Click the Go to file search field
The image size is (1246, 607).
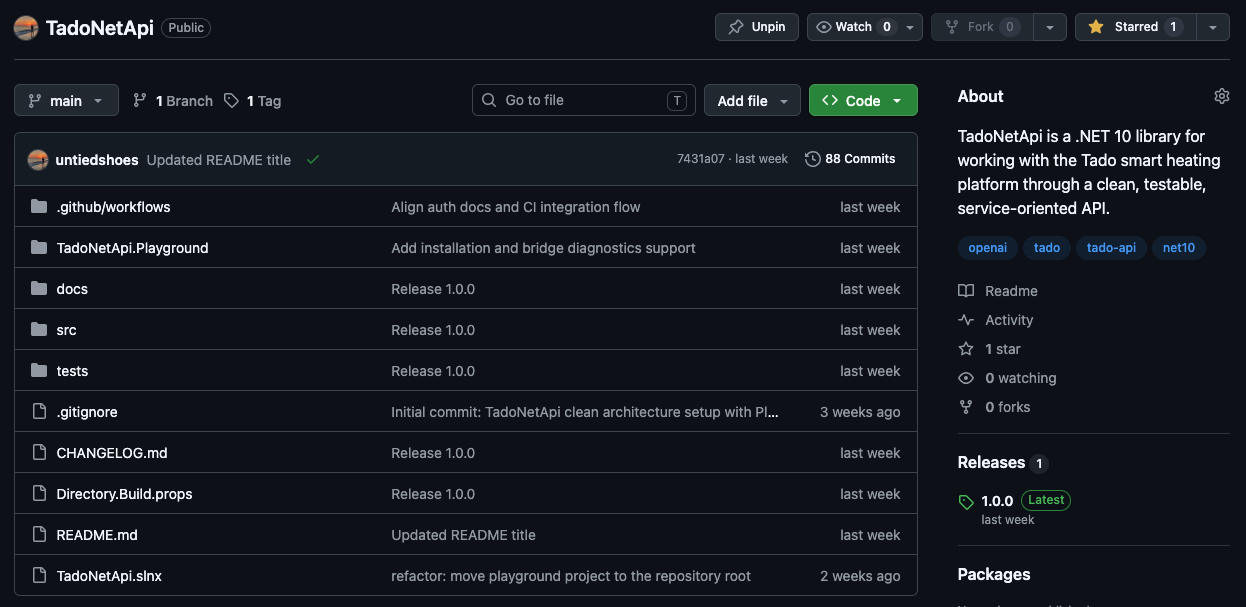pyautogui.click(x=583, y=100)
